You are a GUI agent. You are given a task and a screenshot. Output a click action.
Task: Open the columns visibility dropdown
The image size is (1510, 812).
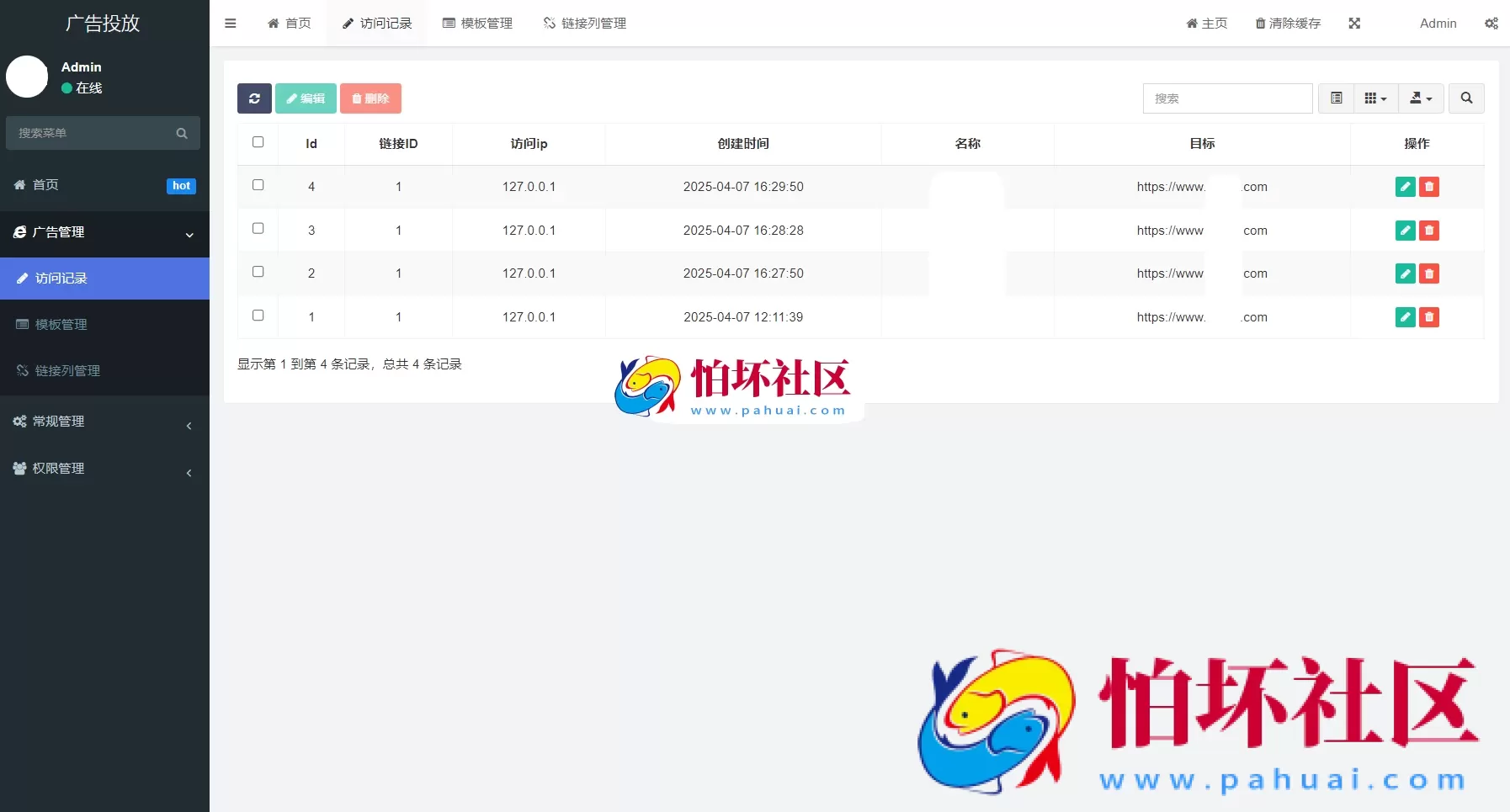point(1375,98)
